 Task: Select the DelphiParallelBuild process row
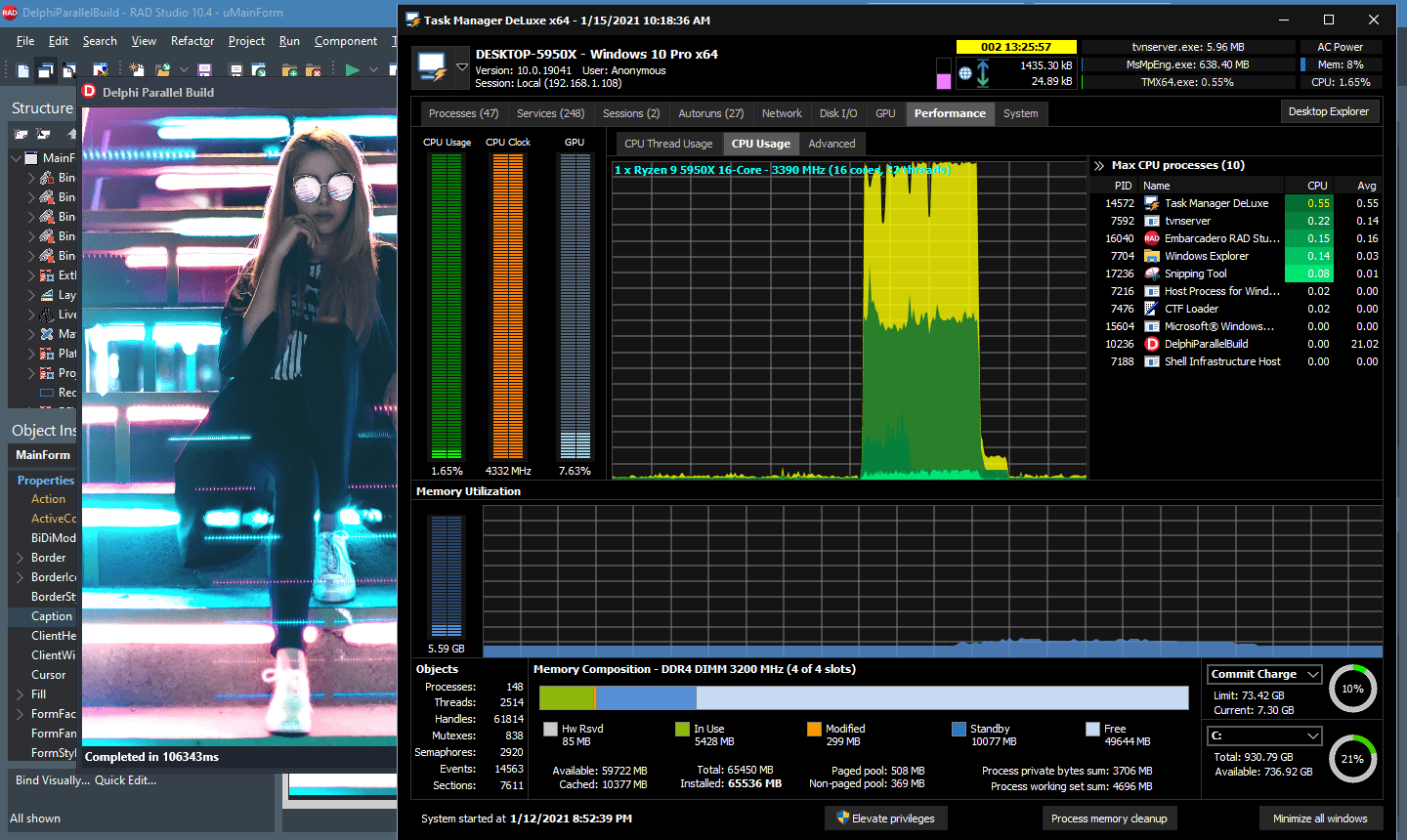[x=1237, y=344]
